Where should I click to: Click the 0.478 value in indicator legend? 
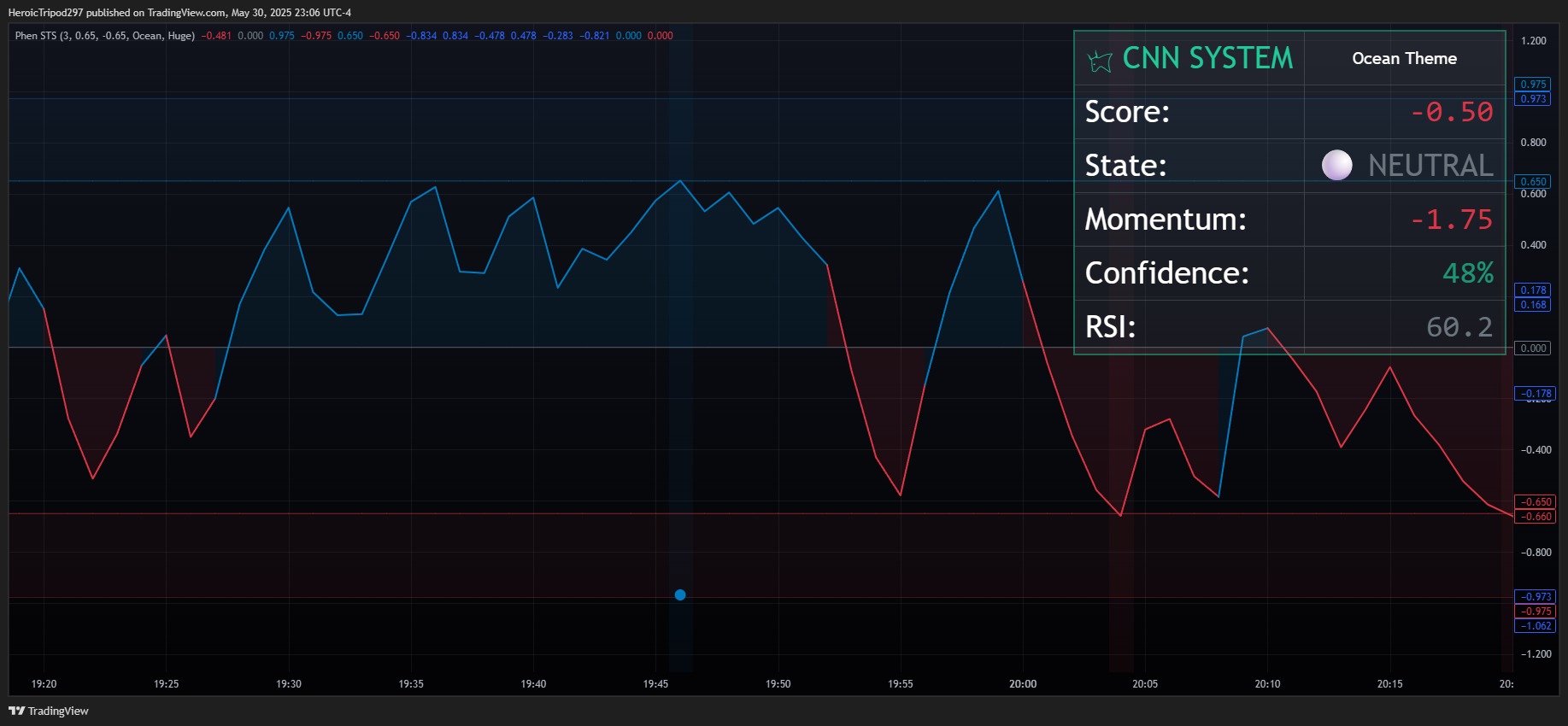524,36
